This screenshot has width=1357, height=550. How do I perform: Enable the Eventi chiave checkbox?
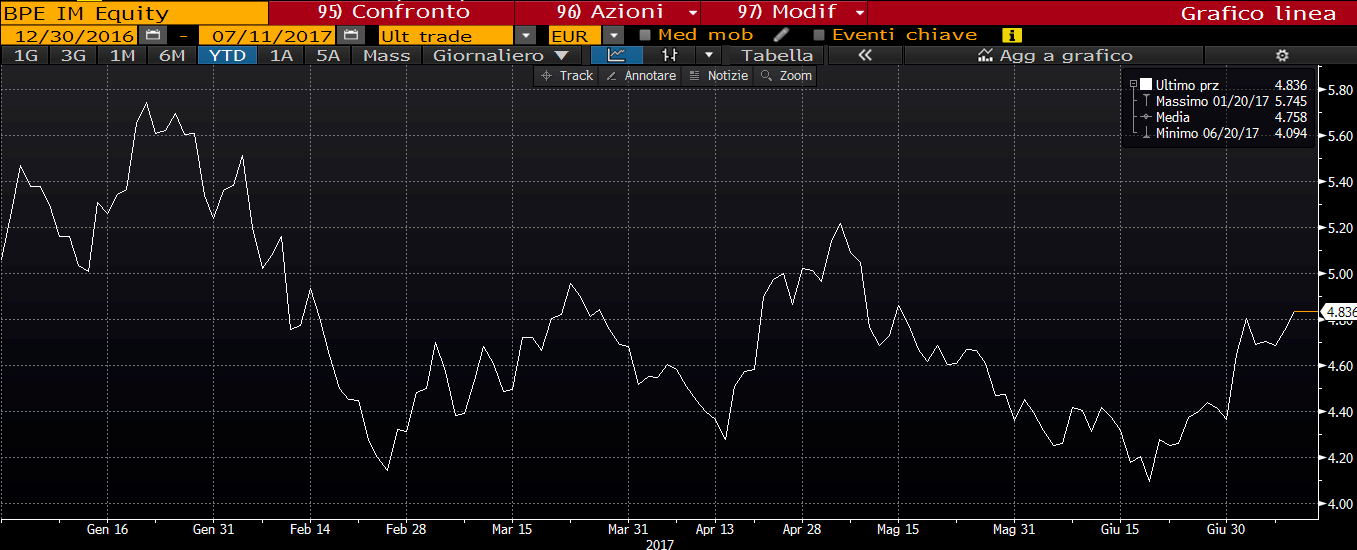coord(819,35)
